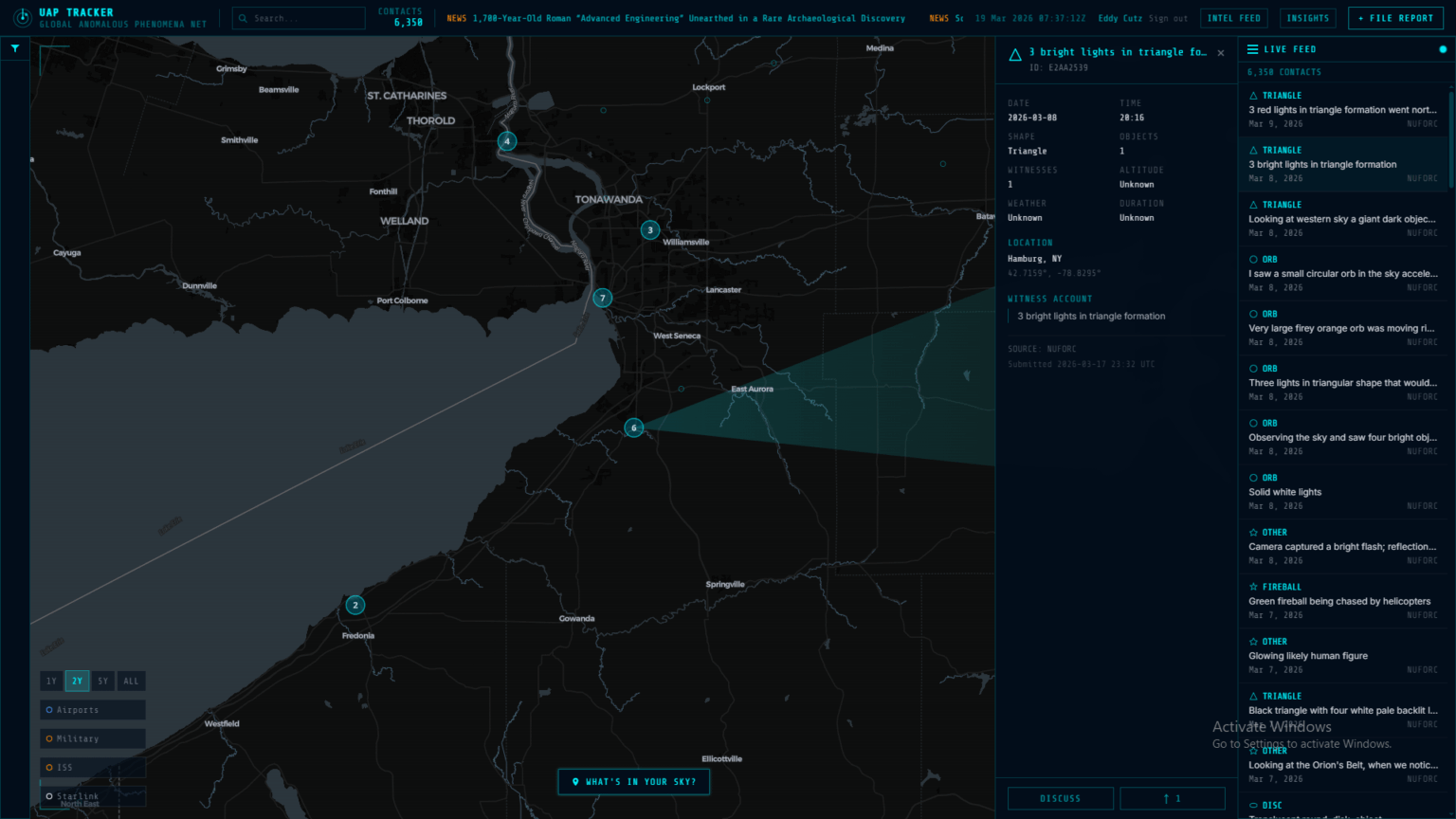1456x819 pixels.
Task: Click the DISCUSS button
Action: tap(1060, 797)
